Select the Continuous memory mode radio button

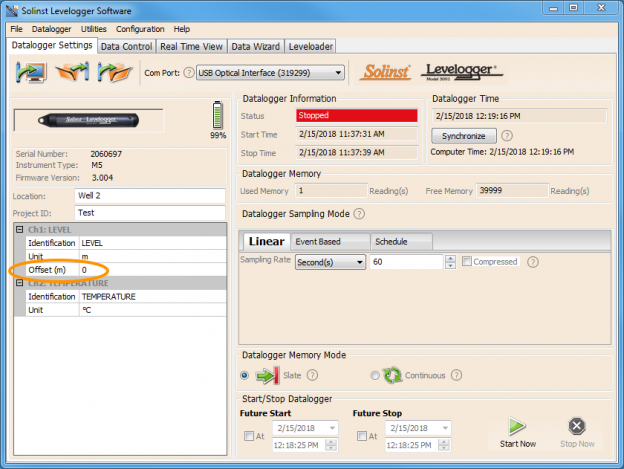(375, 376)
